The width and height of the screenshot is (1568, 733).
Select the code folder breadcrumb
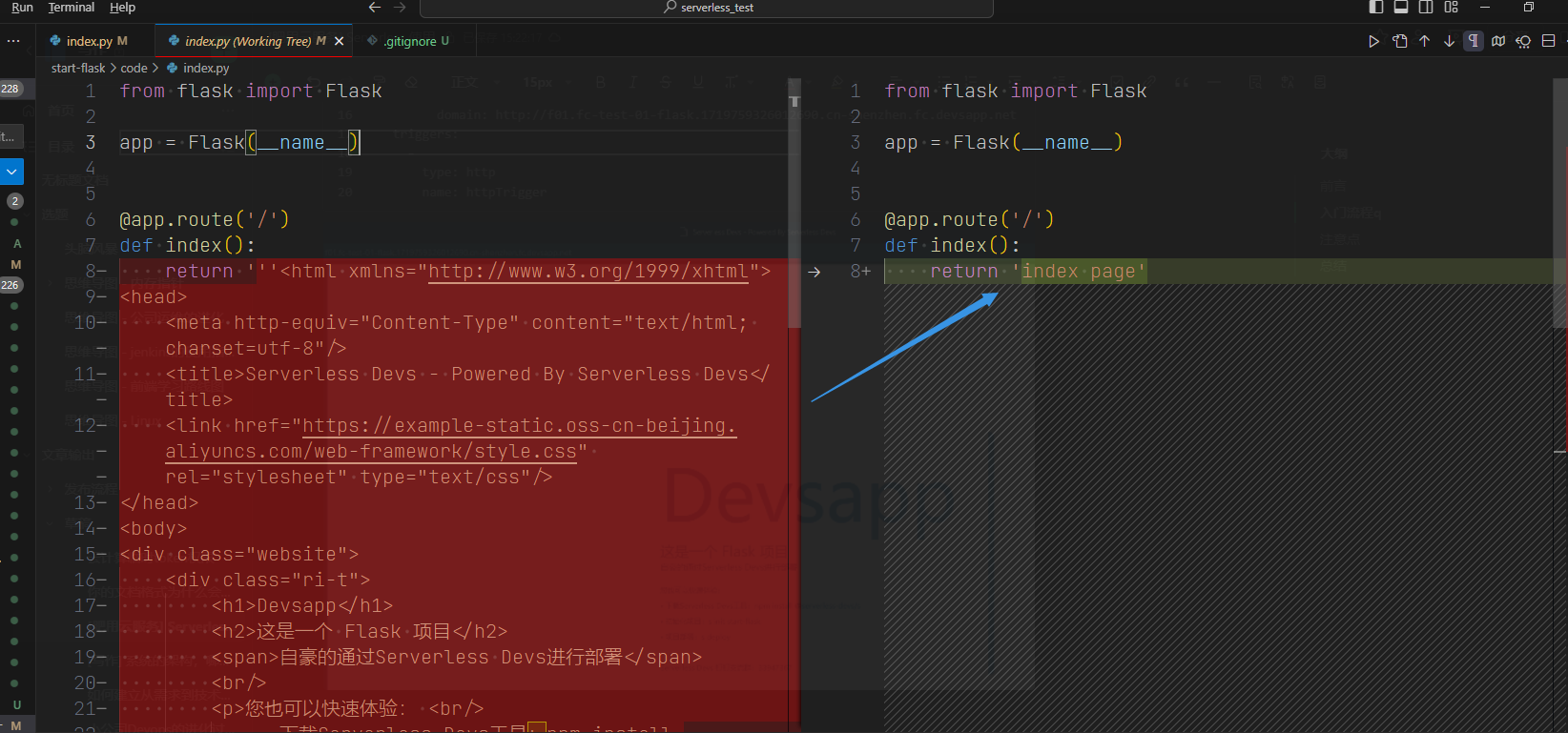point(134,68)
